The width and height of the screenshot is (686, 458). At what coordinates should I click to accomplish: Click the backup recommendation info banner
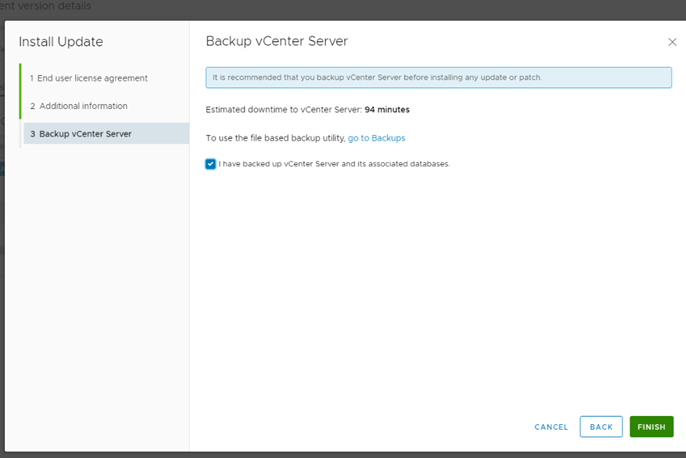tap(439, 77)
